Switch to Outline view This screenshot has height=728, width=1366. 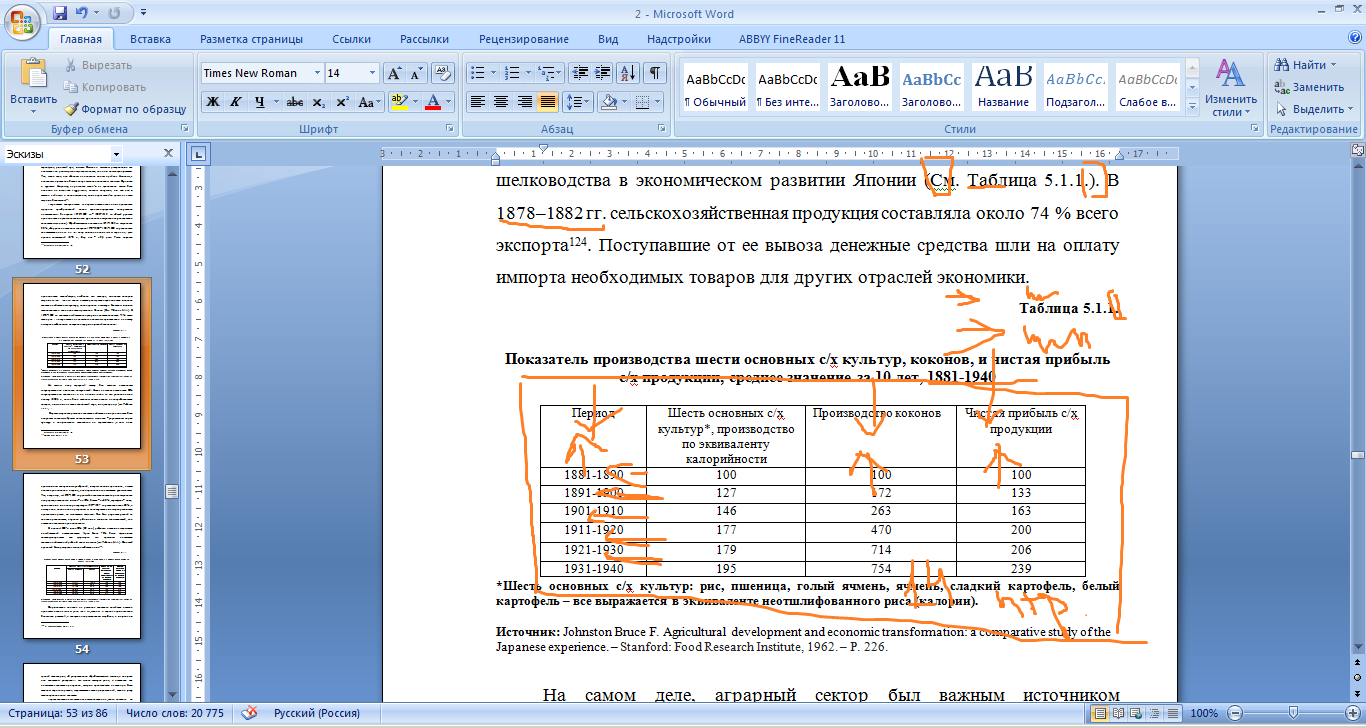(1155, 713)
